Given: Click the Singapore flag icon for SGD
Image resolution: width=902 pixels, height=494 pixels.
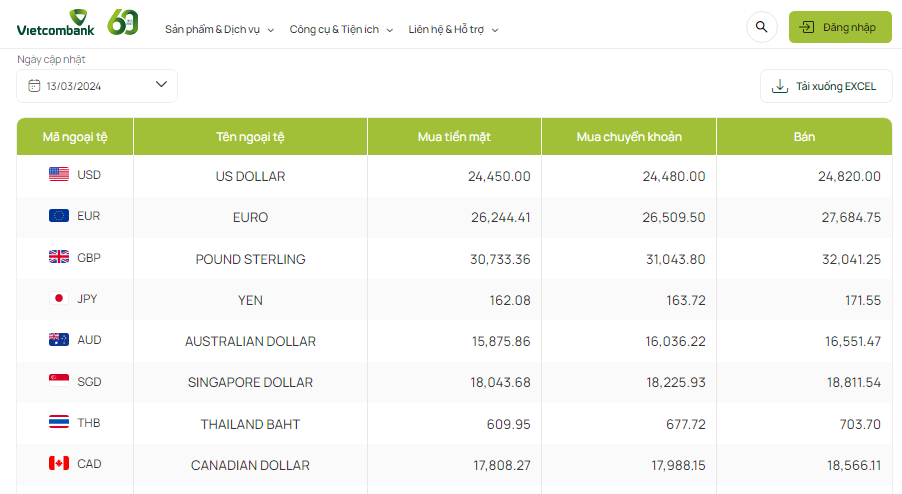Looking at the screenshot, I should [59, 381].
